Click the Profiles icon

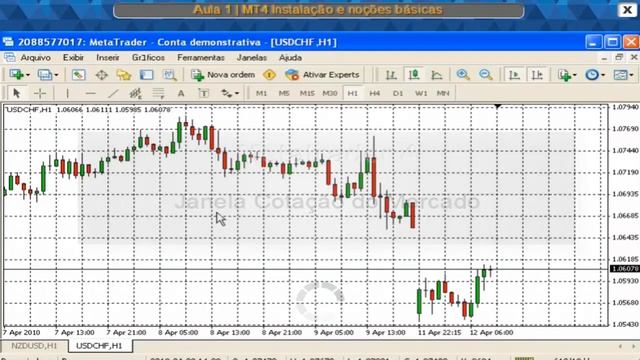[44, 75]
